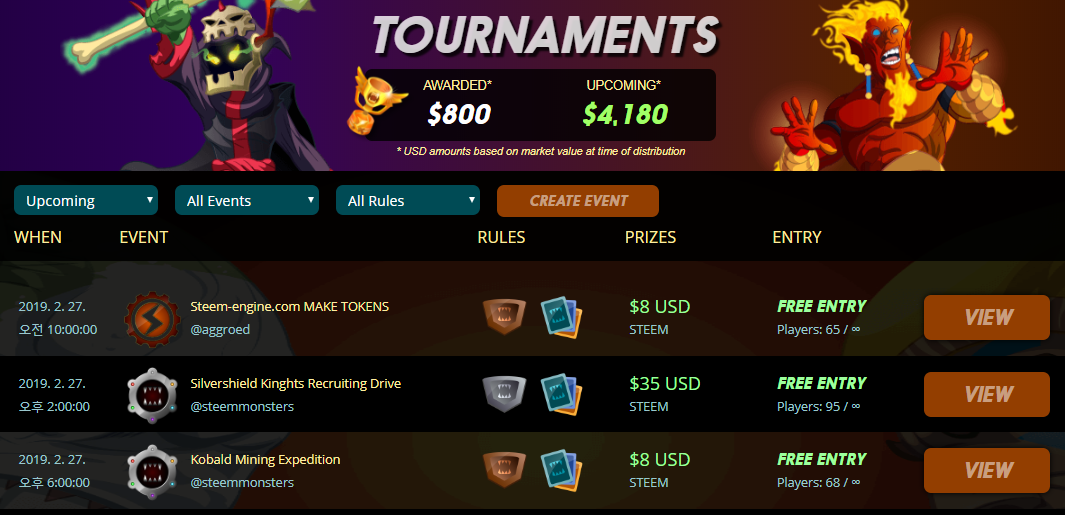The width and height of the screenshot is (1065, 515).
Task: Open the All Rules filter dropdown
Action: pyautogui.click(x=408, y=200)
